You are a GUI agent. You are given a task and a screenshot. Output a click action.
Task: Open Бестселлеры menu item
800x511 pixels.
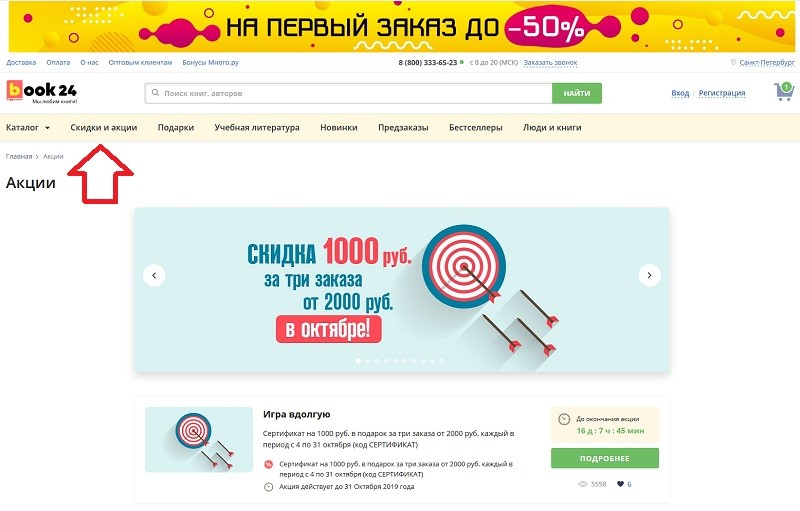click(x=476, y=127)
